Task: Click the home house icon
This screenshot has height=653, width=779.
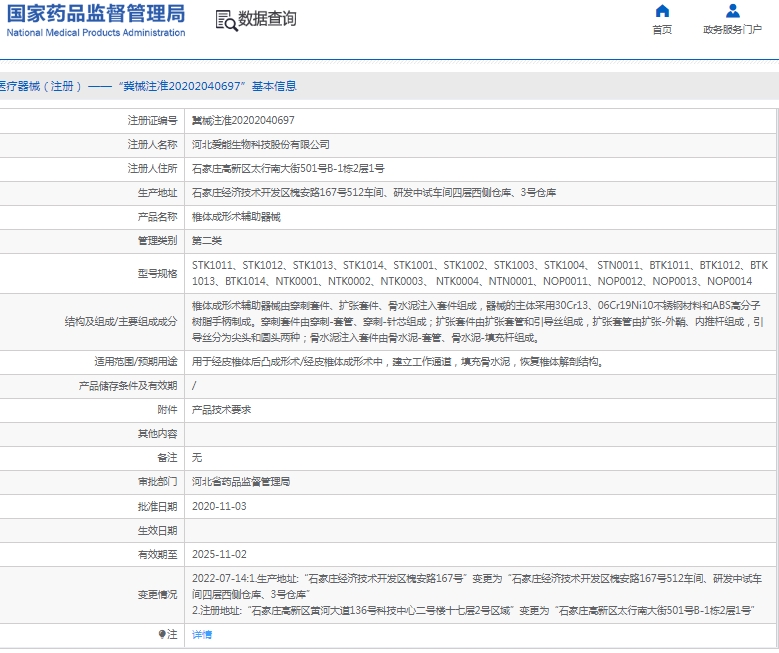Action: pos(662,11)
